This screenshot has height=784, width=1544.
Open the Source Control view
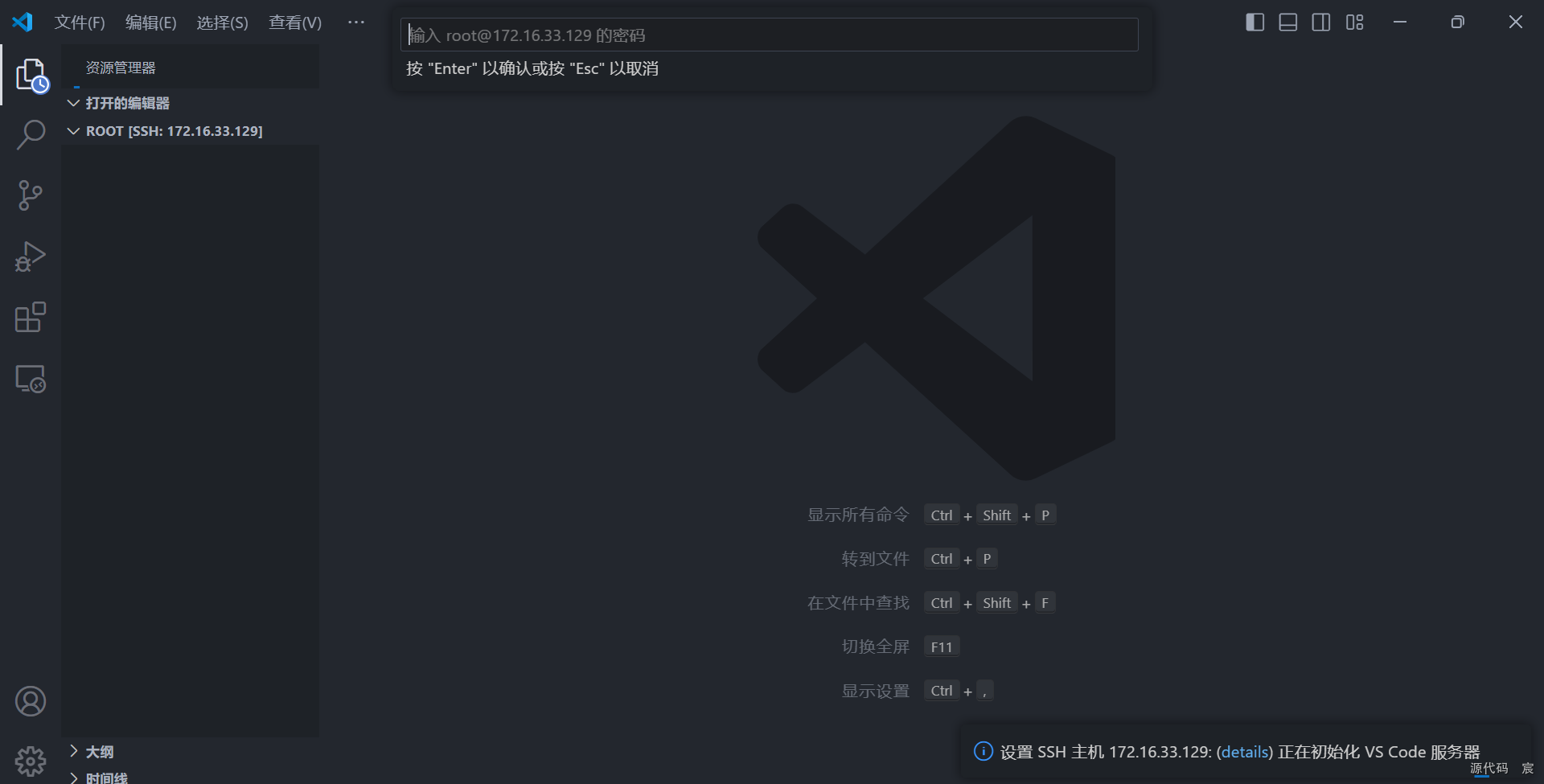31,195
